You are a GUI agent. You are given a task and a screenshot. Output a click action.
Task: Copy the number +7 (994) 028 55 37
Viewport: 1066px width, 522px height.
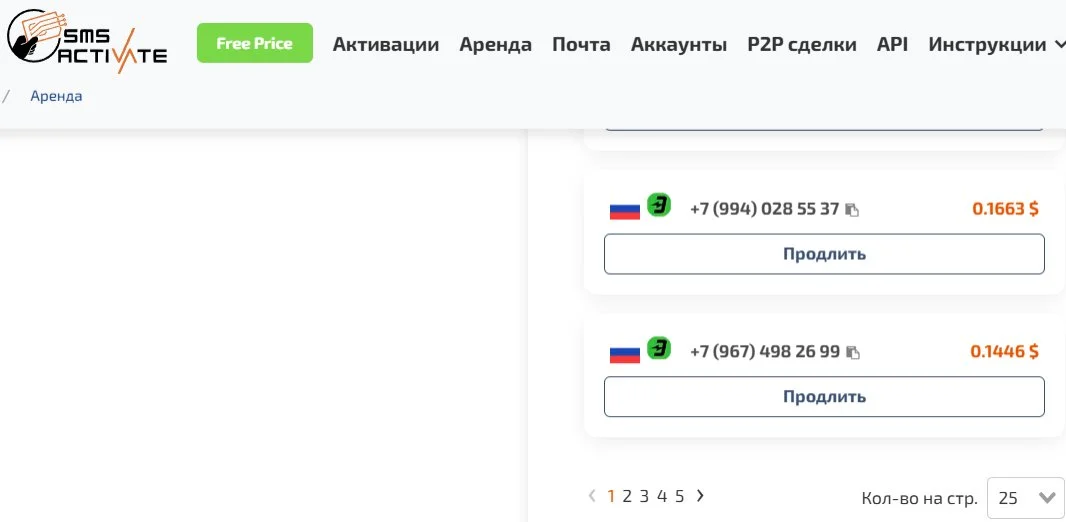tap(852, 210)
